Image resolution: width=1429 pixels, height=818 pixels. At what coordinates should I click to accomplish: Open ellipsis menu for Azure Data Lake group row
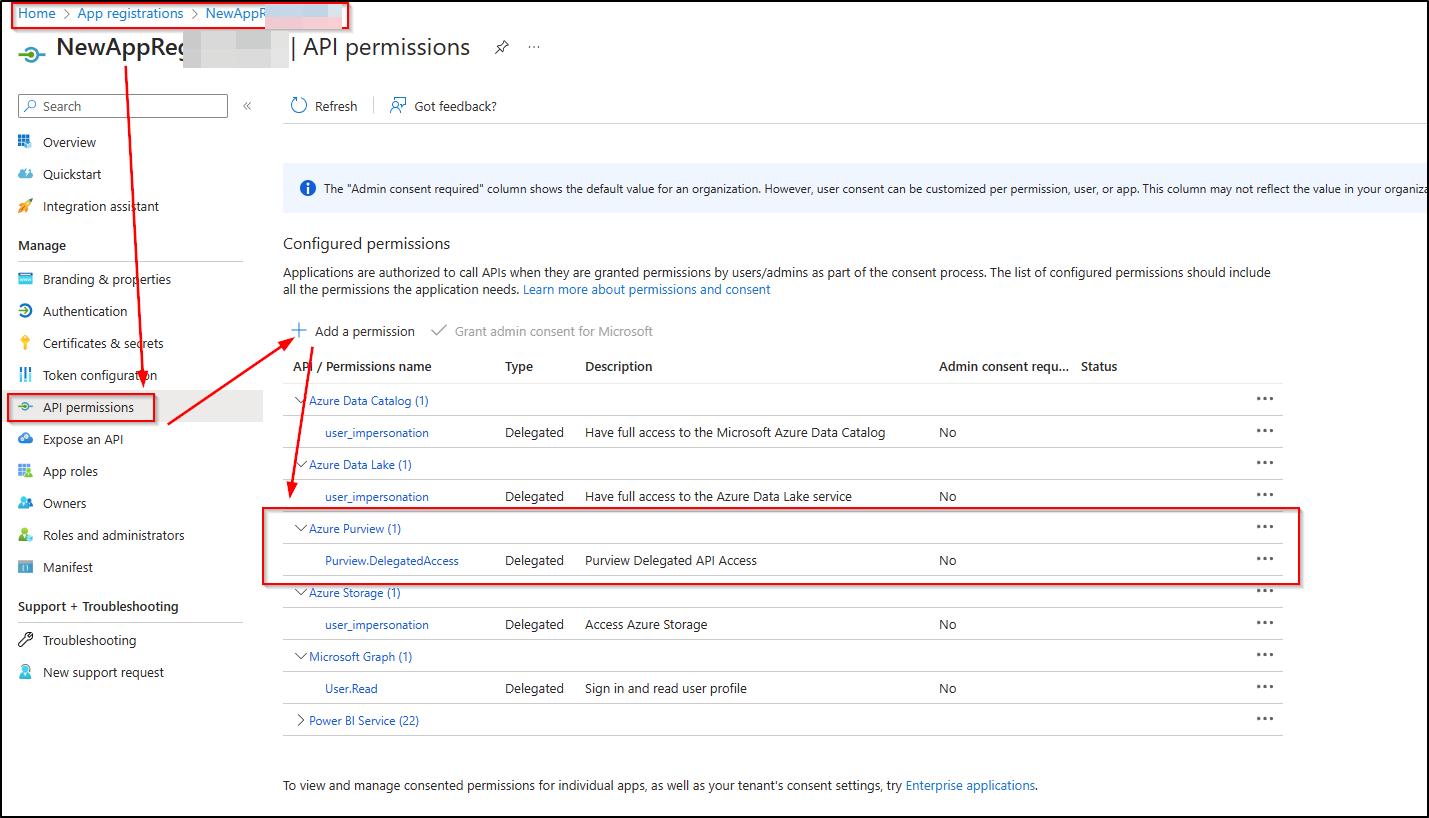[x=1265, y=463]
